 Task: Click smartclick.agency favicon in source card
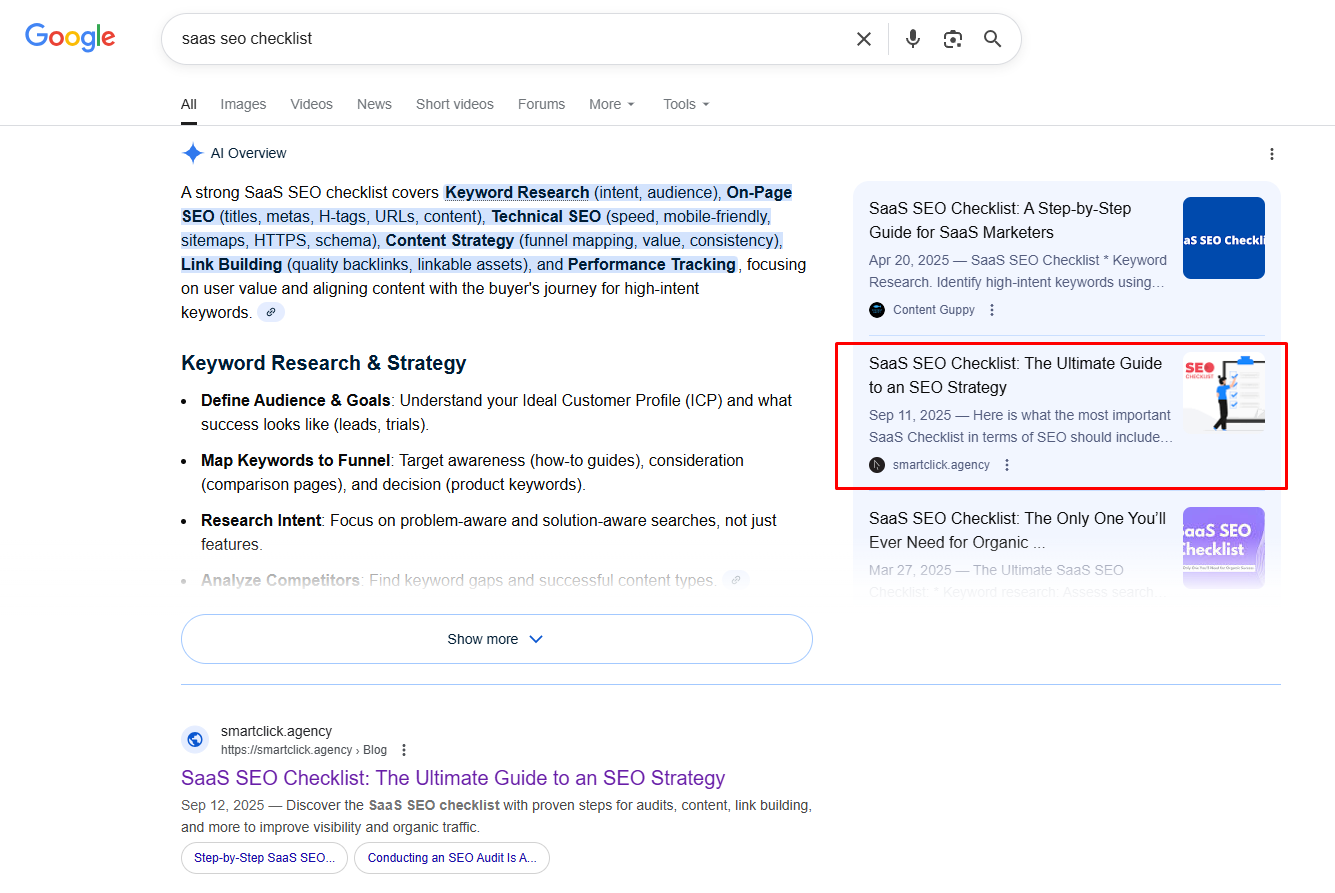(x=877, y=465)
